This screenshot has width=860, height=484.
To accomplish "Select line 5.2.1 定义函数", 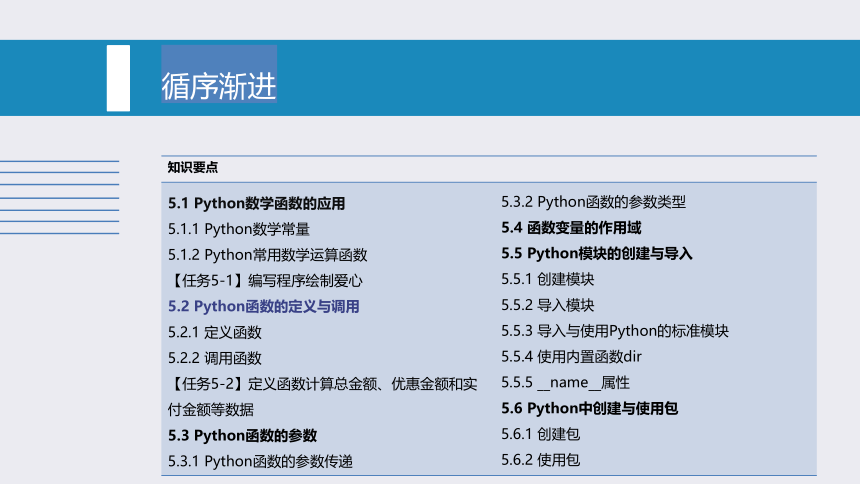I will pyautogui.click(x=214, y=332).
